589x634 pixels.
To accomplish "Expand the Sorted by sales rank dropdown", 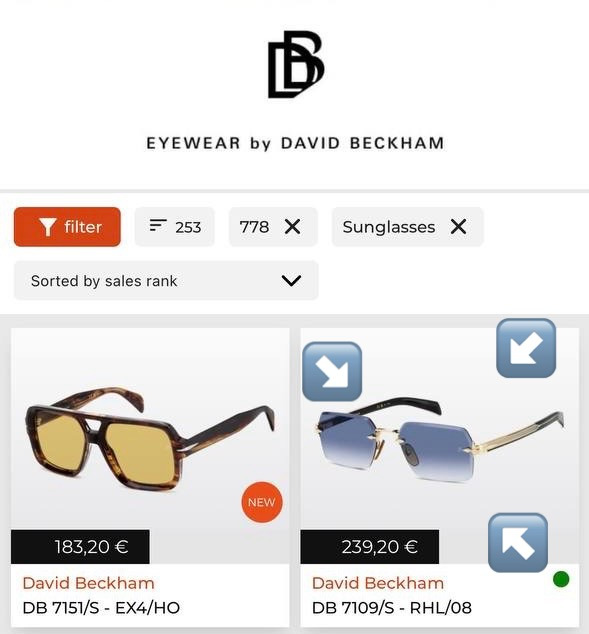I will (166, 281).
